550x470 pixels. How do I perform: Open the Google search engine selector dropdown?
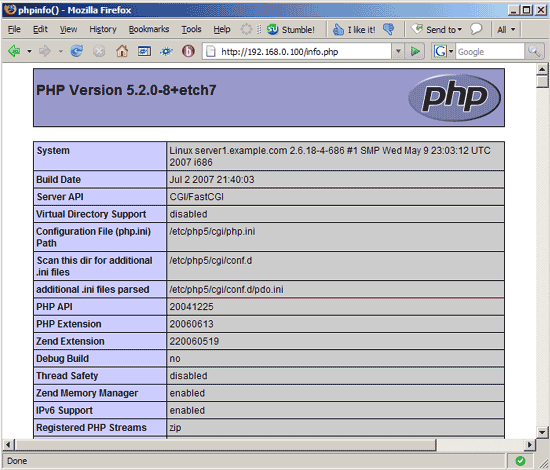pyautogui.click(x=443, y=52)
